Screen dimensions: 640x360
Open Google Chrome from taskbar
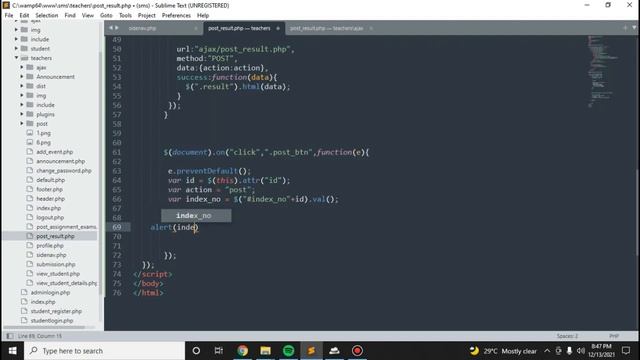point(242,351)
